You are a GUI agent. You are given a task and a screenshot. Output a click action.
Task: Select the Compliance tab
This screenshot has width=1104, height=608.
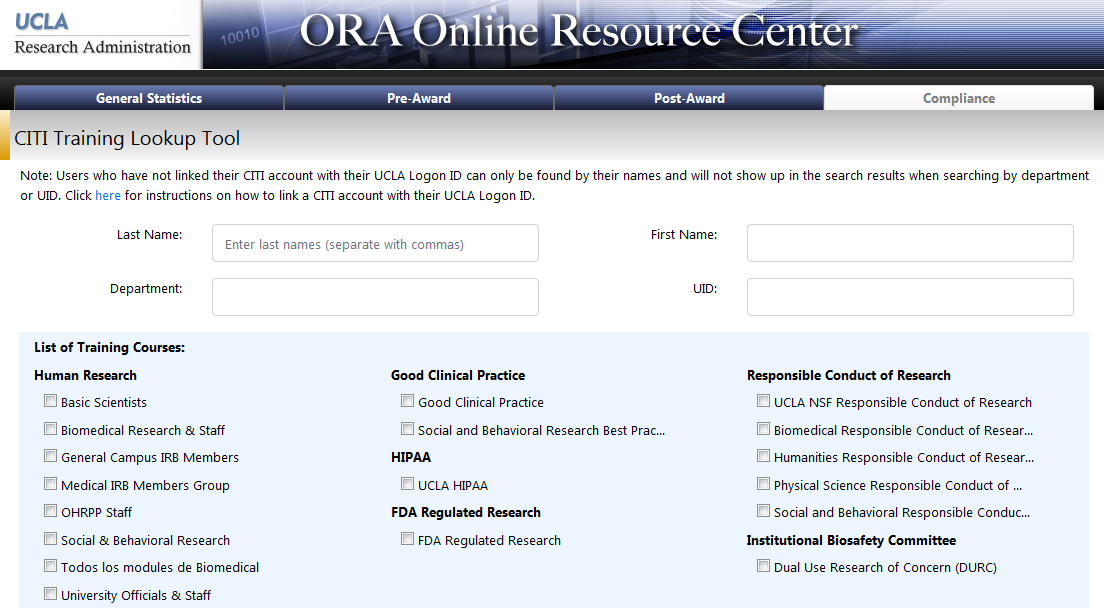tap(958, 98)
